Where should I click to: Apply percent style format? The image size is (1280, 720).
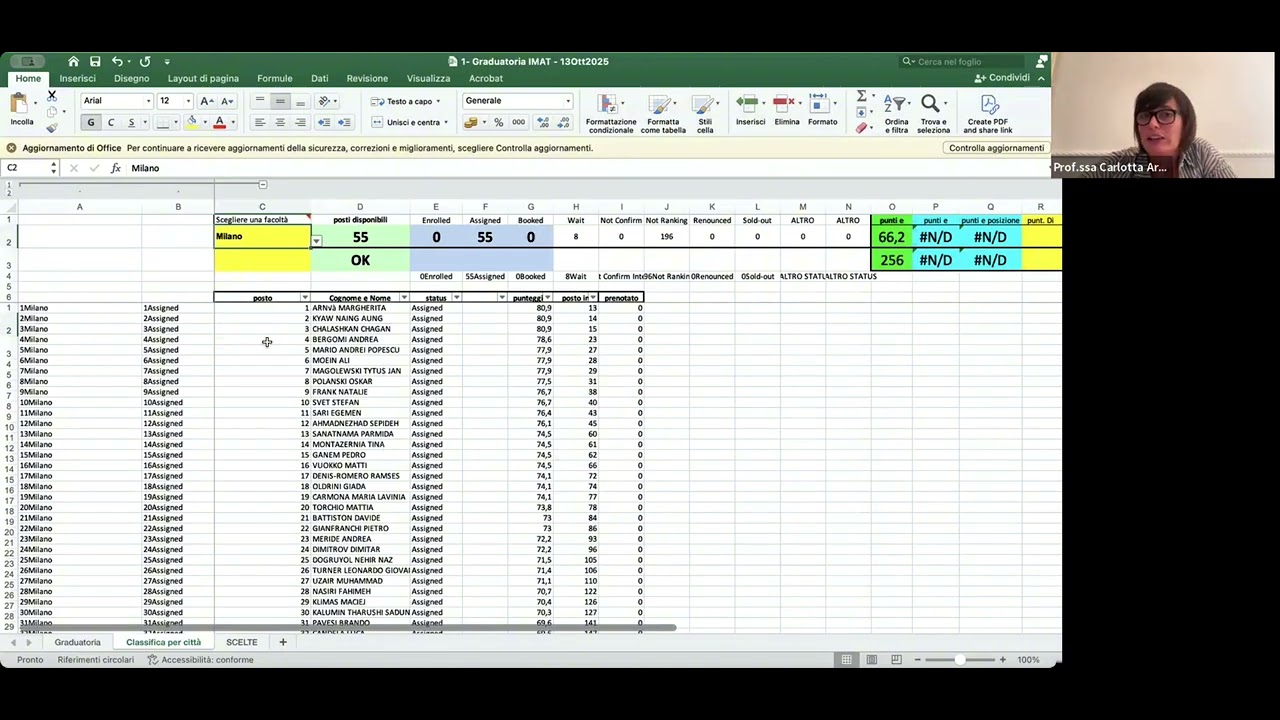[498, 122]
